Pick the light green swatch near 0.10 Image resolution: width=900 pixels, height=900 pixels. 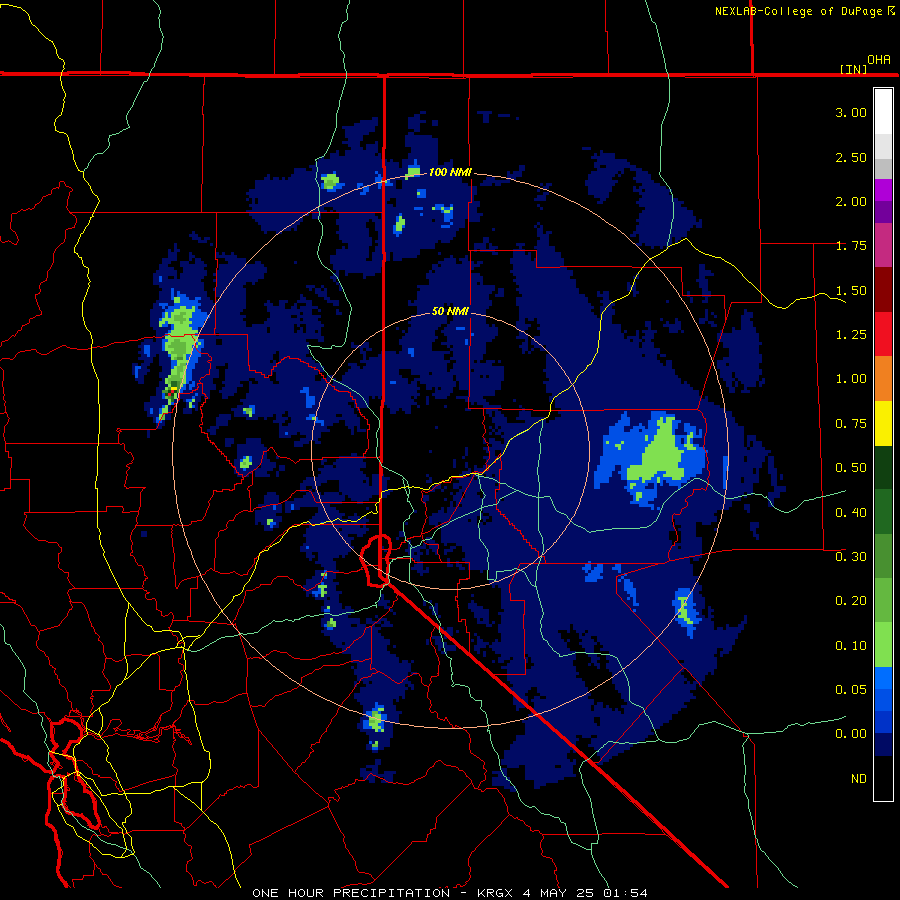pyautogui.click(x=883, y=645)
